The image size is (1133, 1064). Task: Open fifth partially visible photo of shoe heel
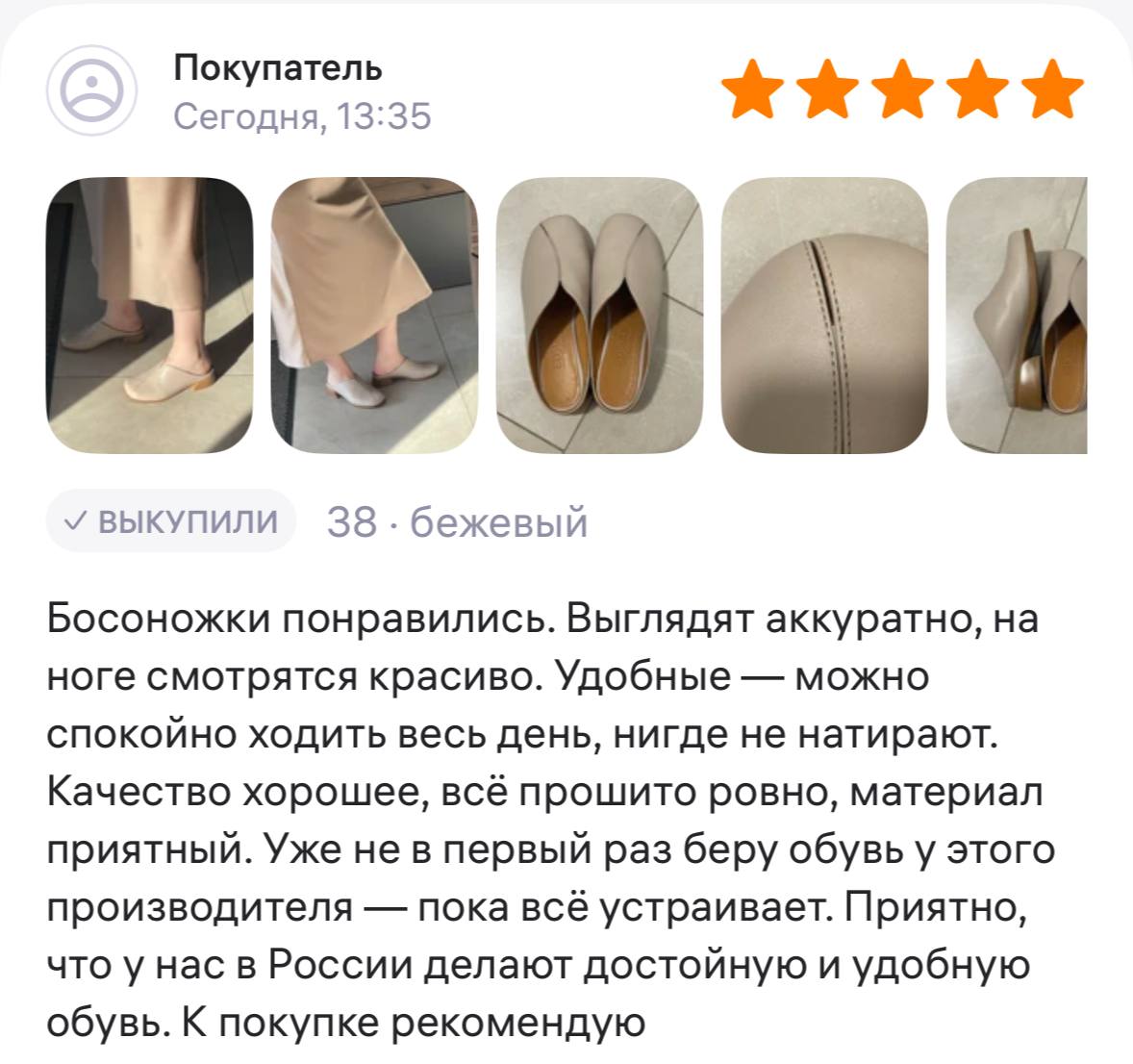tap(1017, 316)
